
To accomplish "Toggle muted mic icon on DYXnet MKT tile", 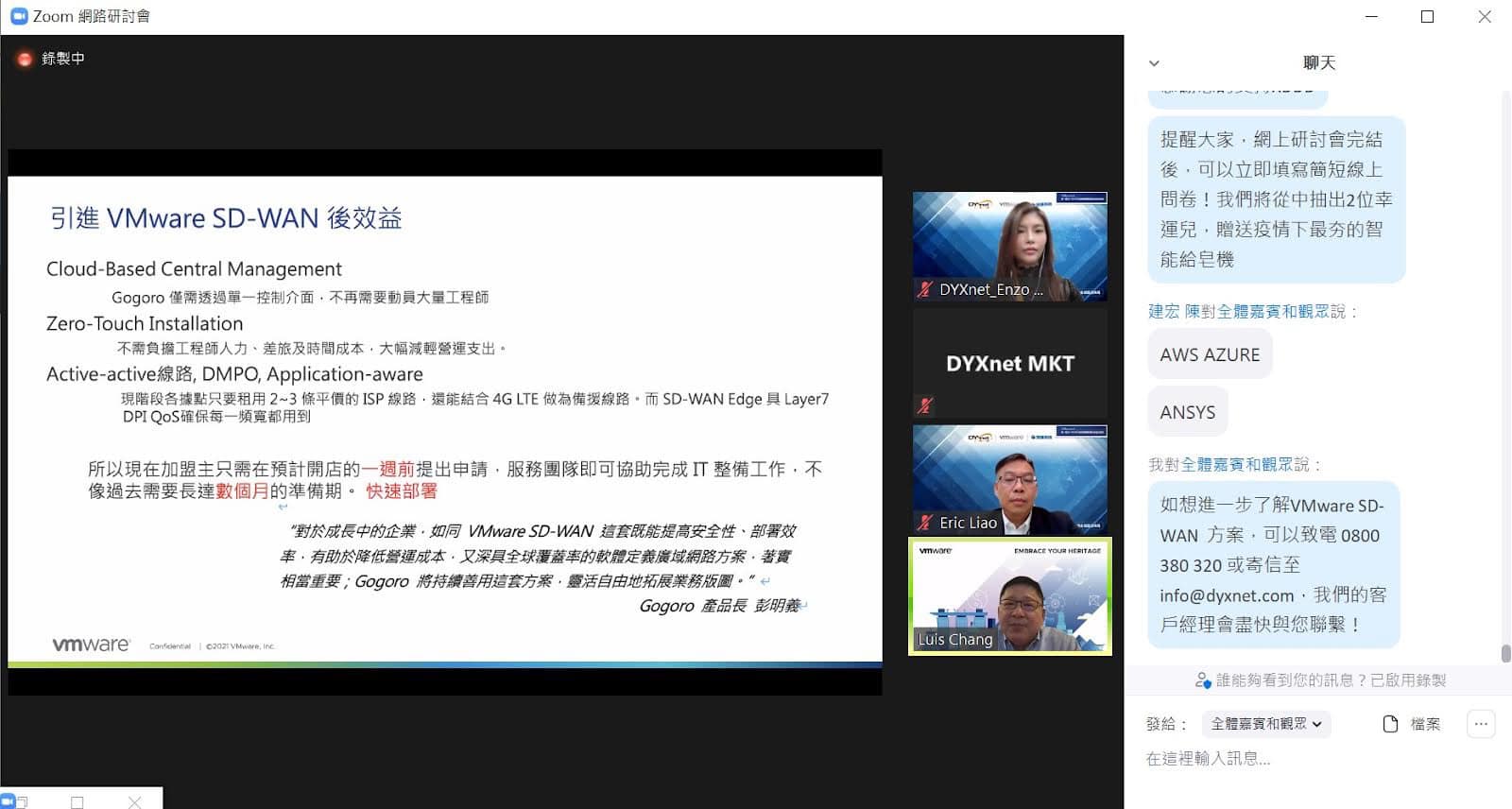I will 924,405.
